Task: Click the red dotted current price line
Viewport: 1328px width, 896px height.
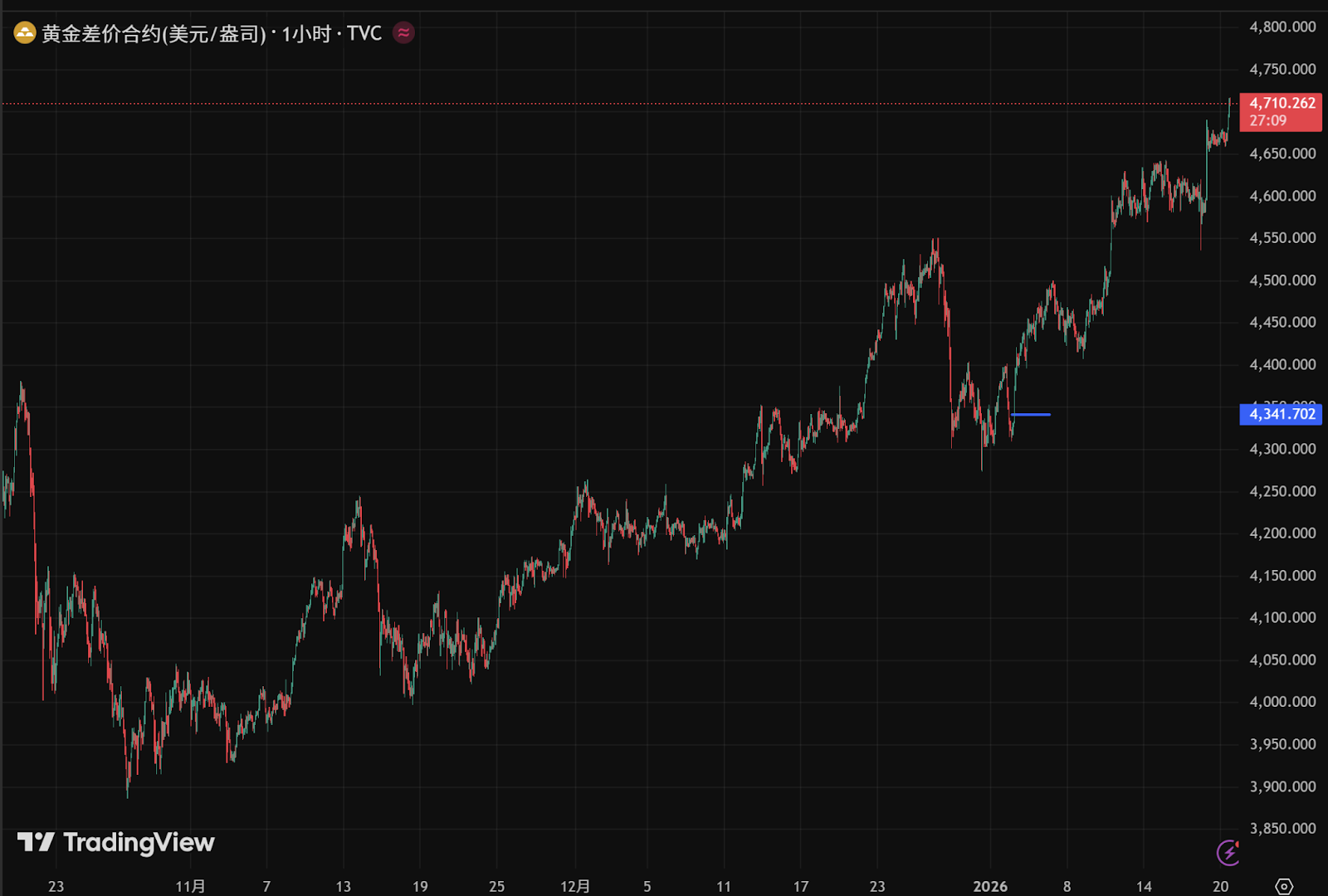Action: tap(581, 104)
